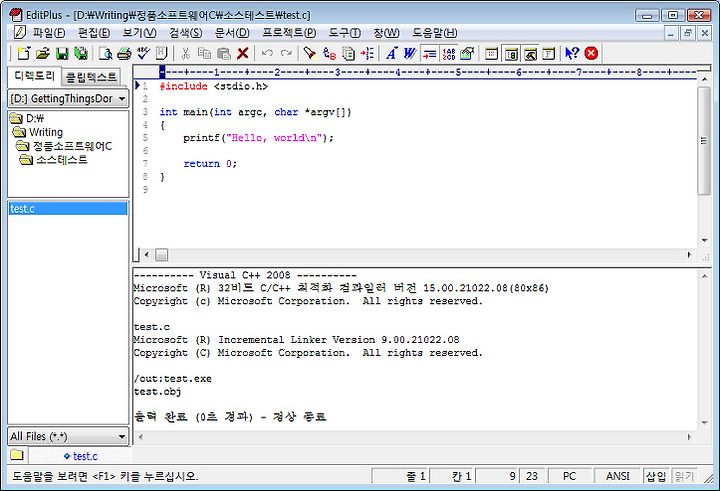Click the Undo arrow icon

click(267, 54)
